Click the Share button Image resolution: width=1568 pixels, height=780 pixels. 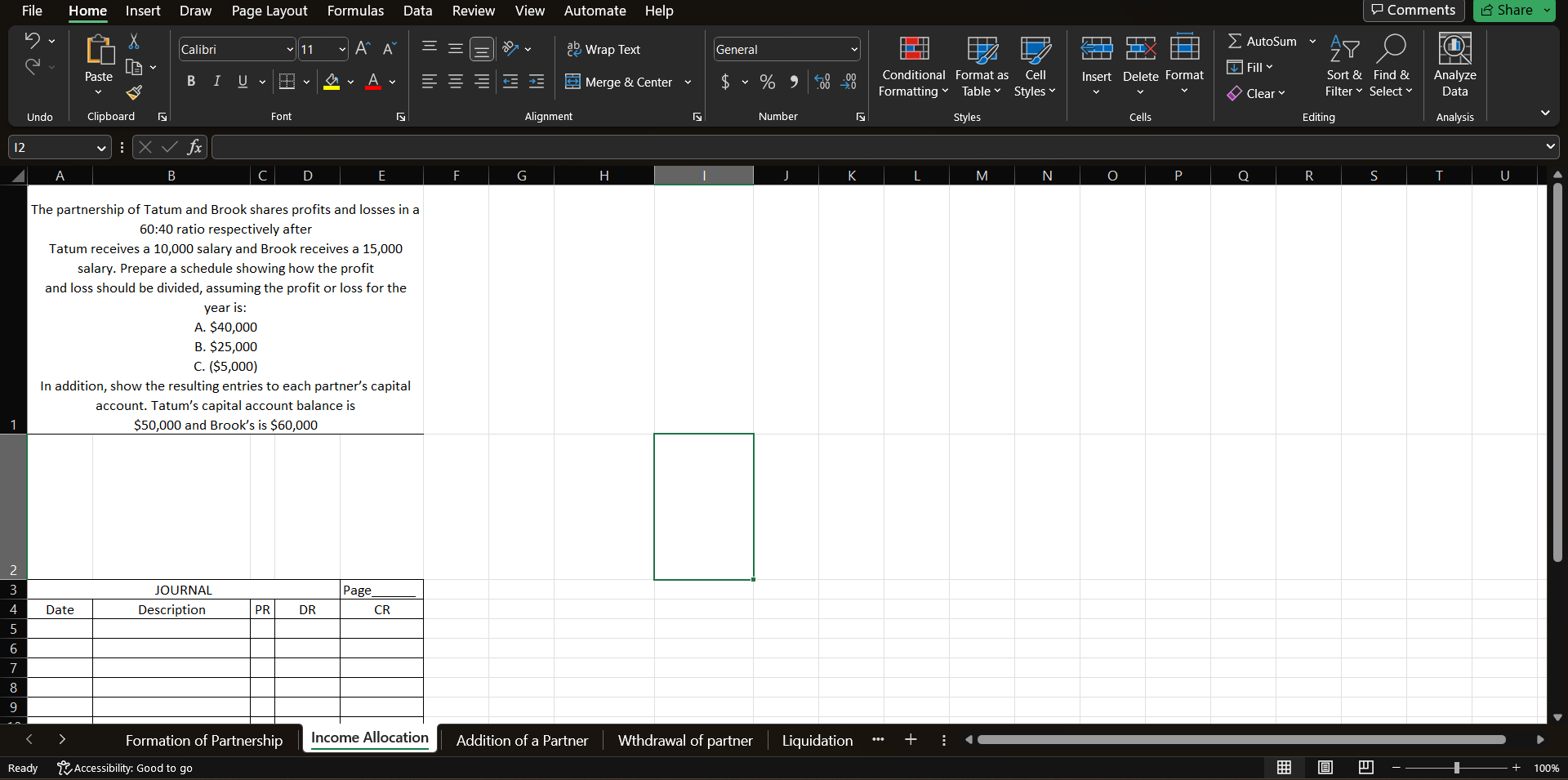(x=1508, y=10)
